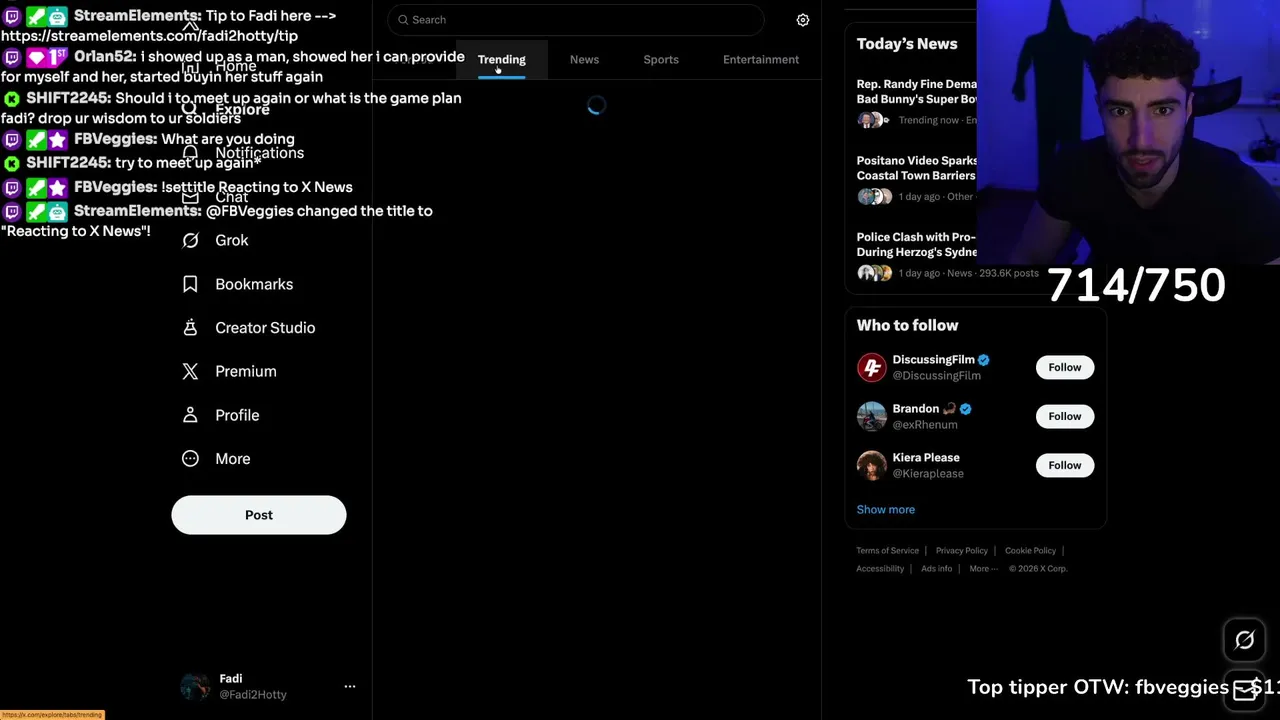Follow DiscussingFilm
The width and height of the screenshot is (1280, 720).
1065,367
